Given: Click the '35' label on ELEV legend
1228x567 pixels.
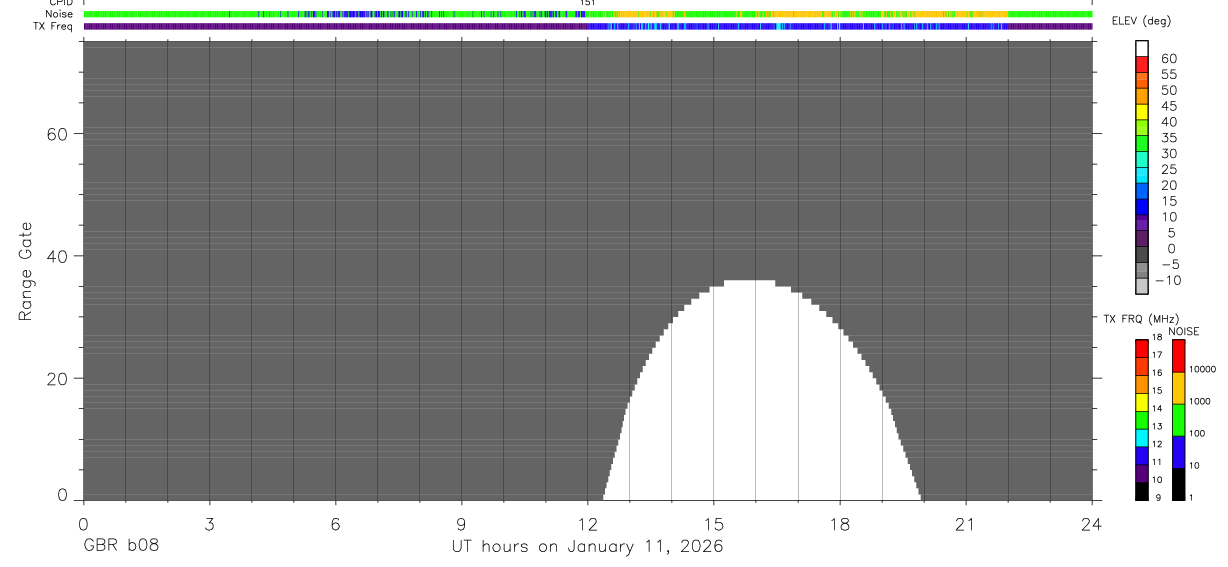Looking at the screenshot, I should pyautogui.click(x=1168, y=138).
